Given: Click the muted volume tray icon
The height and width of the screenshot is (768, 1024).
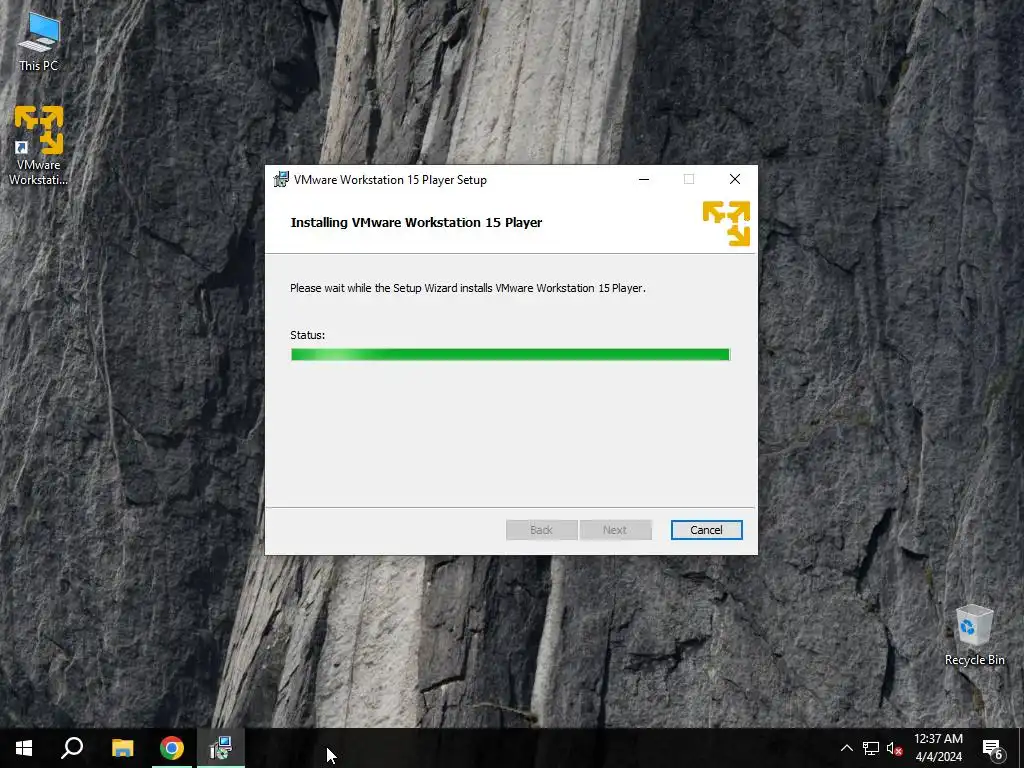Looking at the screenshot, I should click(895, 748).
